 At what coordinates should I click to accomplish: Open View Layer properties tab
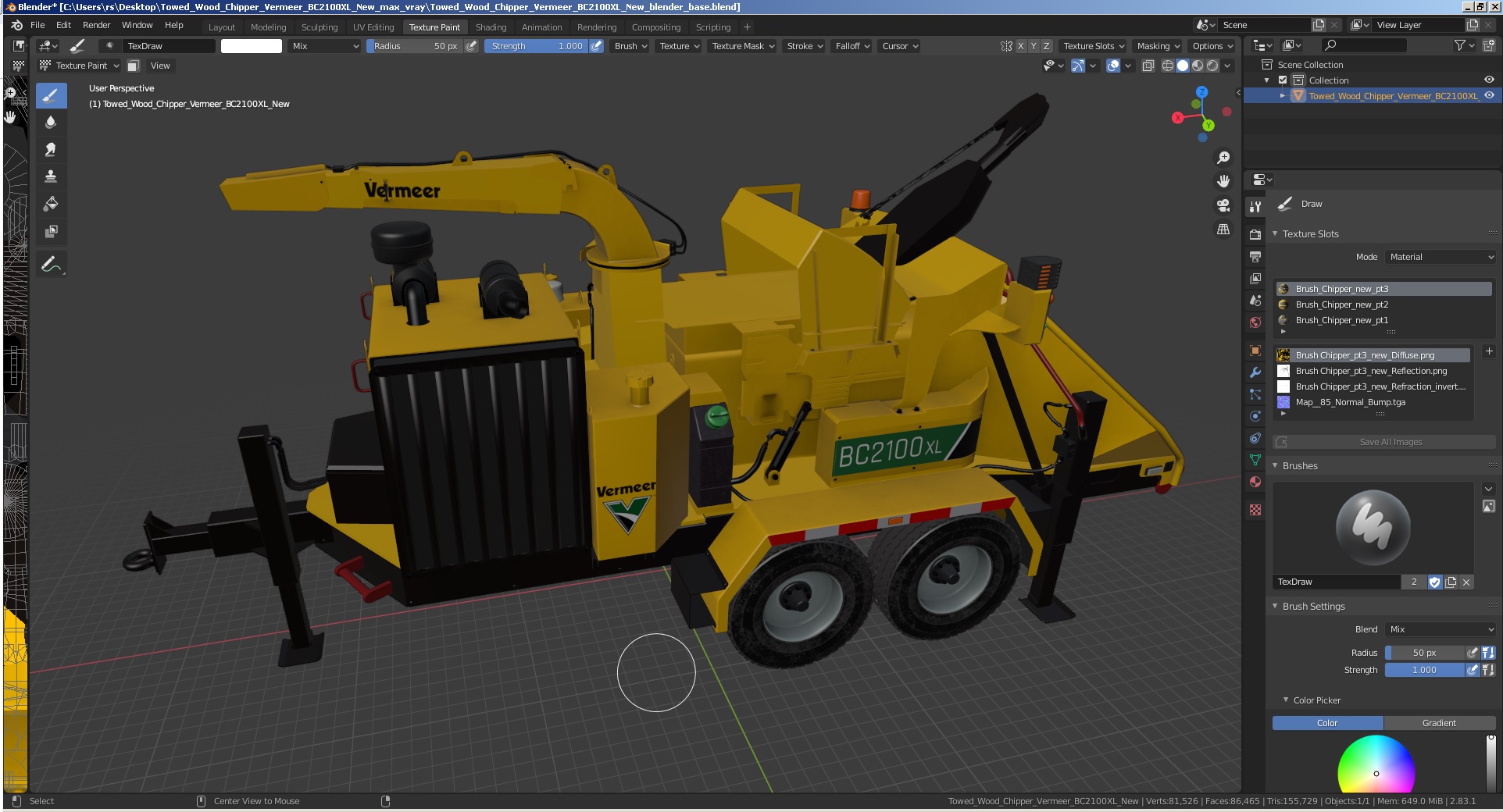click(x=1255, y=278)
